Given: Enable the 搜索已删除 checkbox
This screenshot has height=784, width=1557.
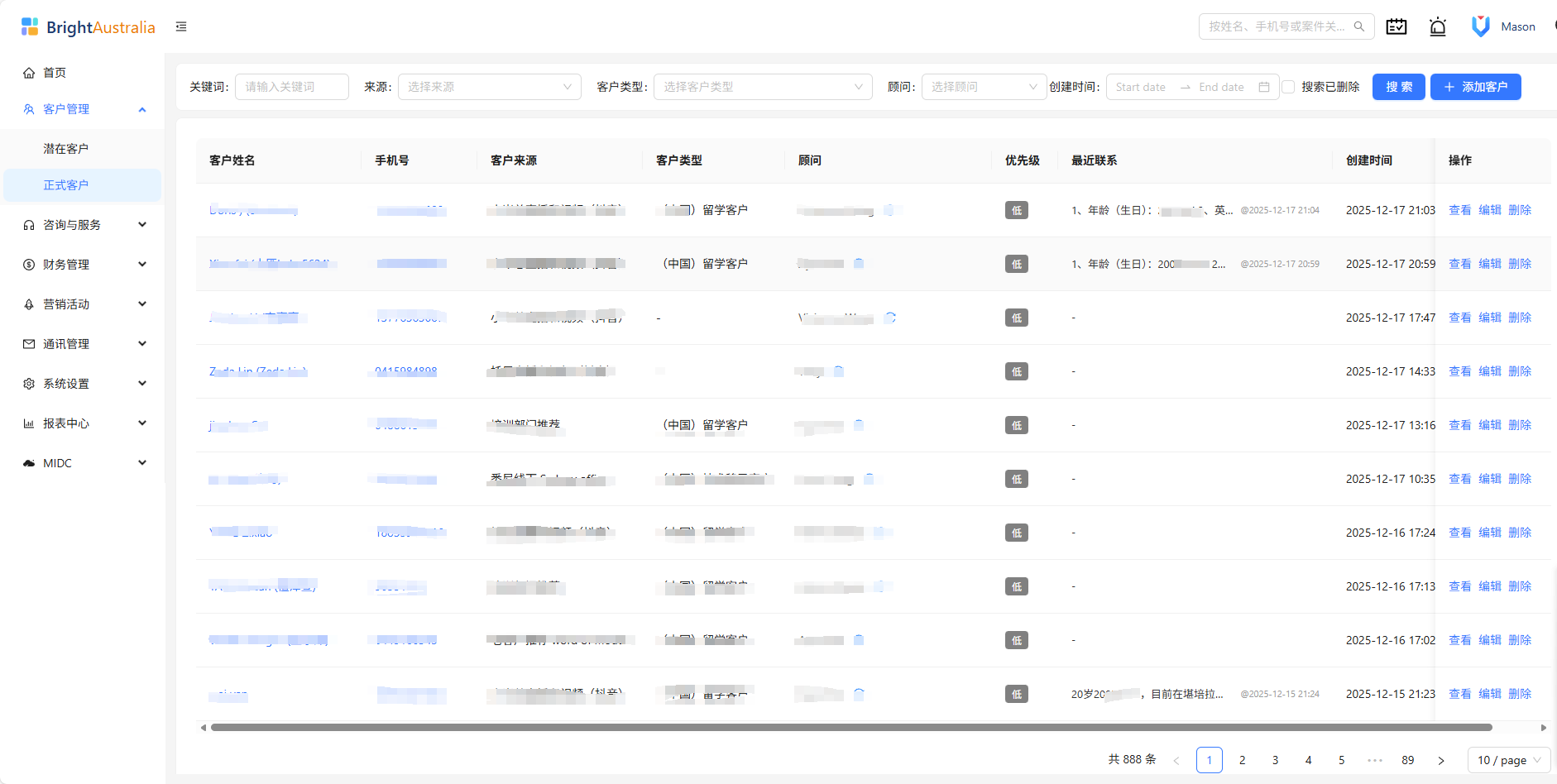Looking at the screenshot, I should (x=1289, y=86).
